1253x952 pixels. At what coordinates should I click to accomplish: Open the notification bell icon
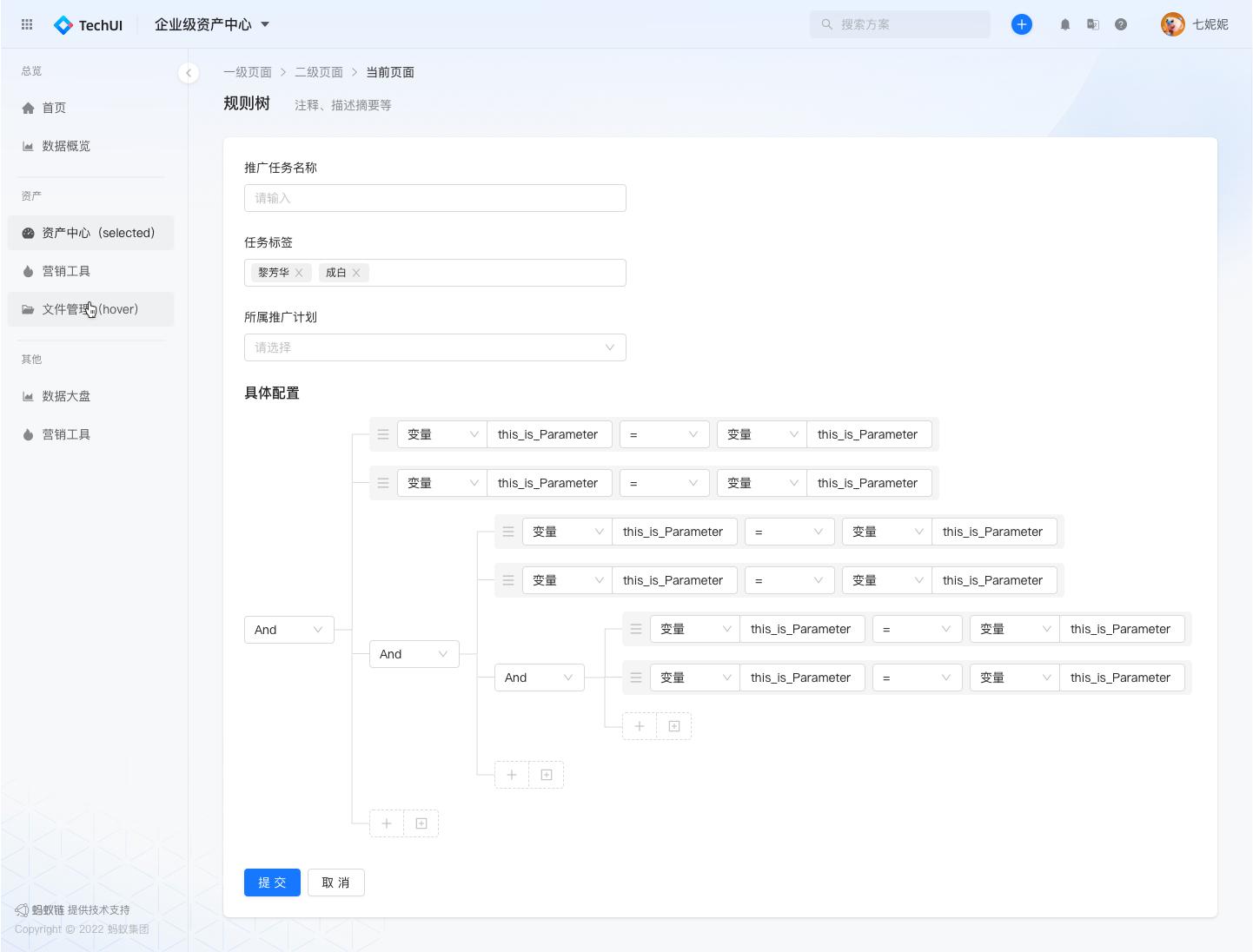pyautogui.click(x=1064, y=24)
